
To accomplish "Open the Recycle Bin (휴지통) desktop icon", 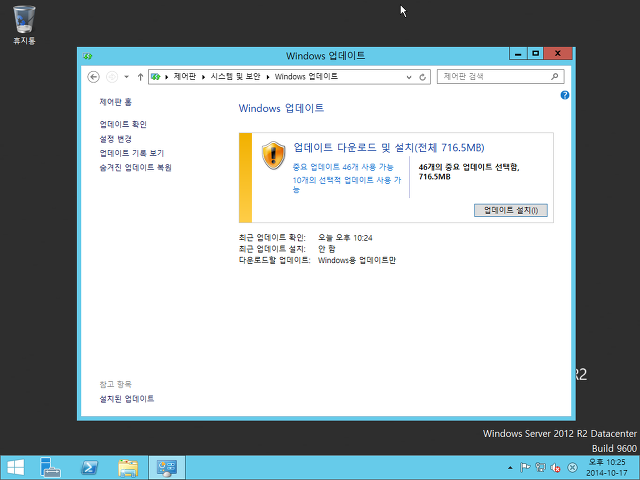I will point(24,25).
